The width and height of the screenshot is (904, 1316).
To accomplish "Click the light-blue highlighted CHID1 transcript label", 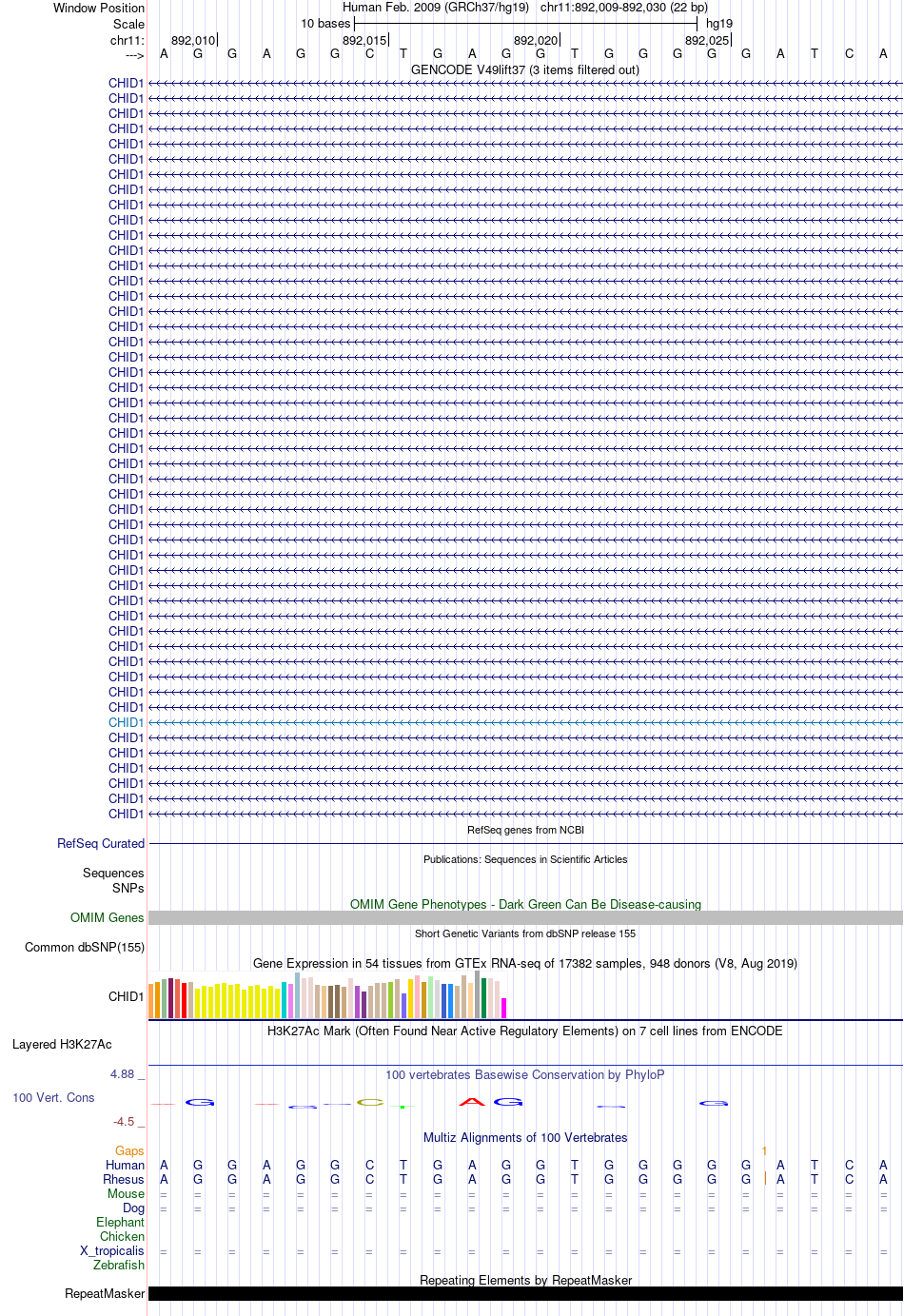I will pos(126,722).
